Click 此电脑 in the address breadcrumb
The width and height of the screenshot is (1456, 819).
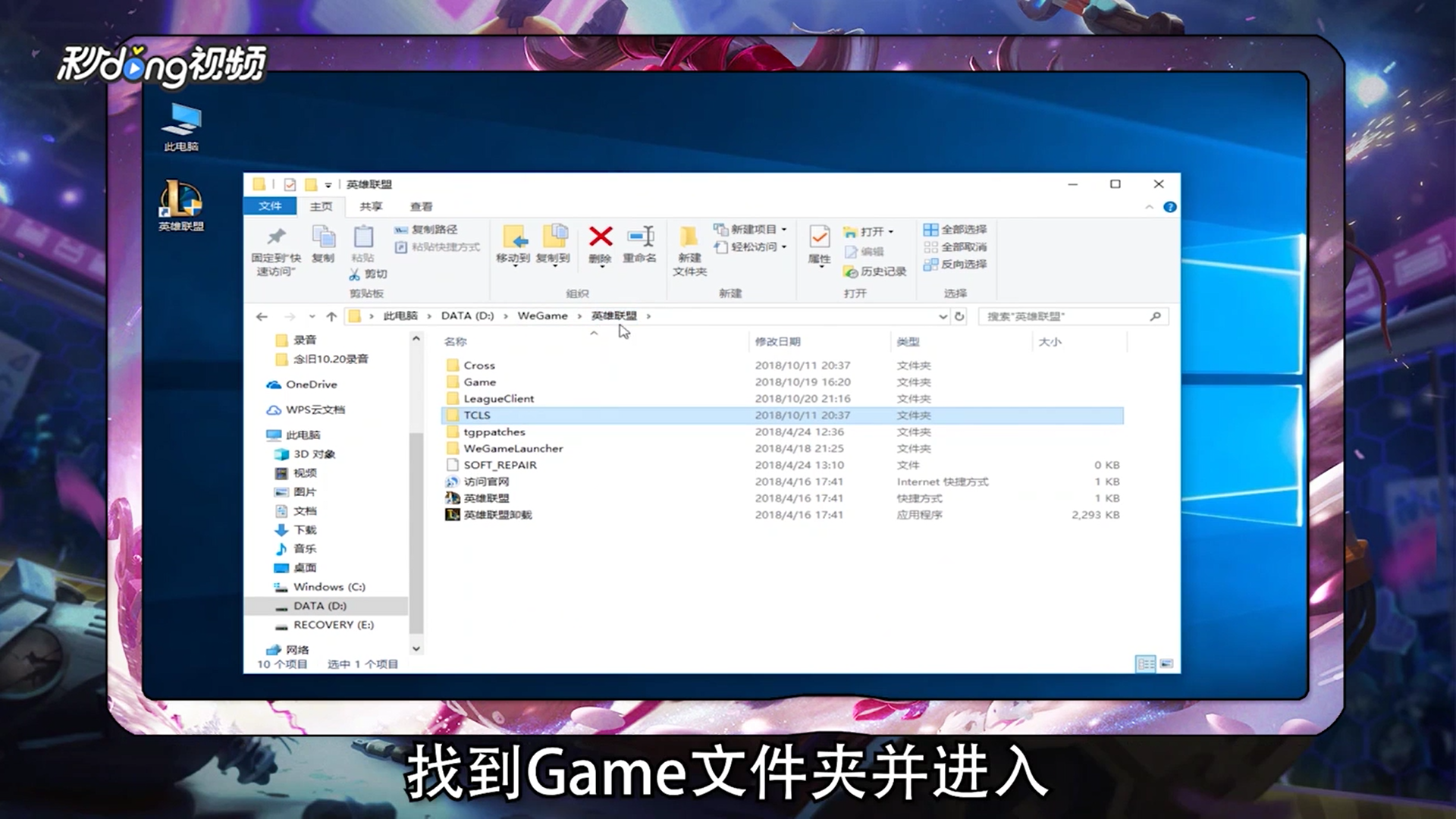coord(400,315)
